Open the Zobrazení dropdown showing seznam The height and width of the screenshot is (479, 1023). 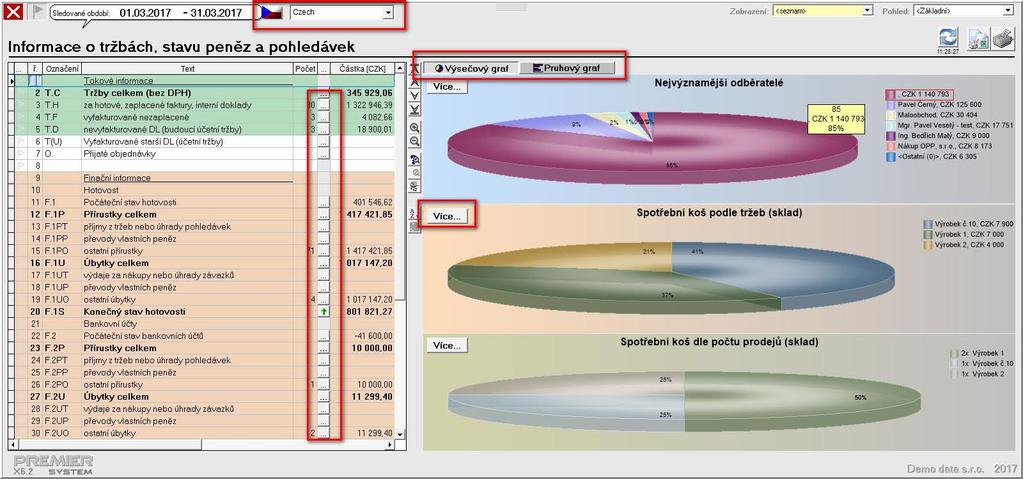pos(867,10)
